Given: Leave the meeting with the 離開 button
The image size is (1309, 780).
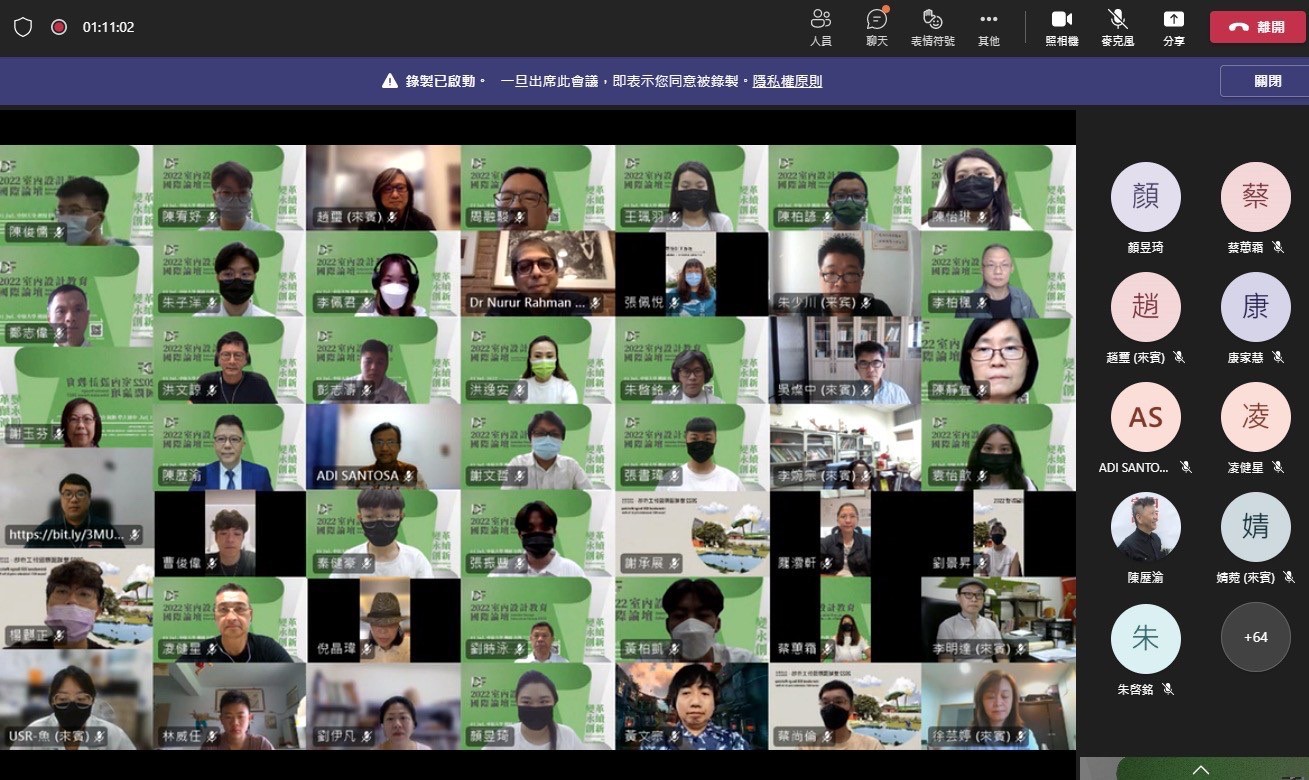Looking at the screenshot, I should point(1258,27).
